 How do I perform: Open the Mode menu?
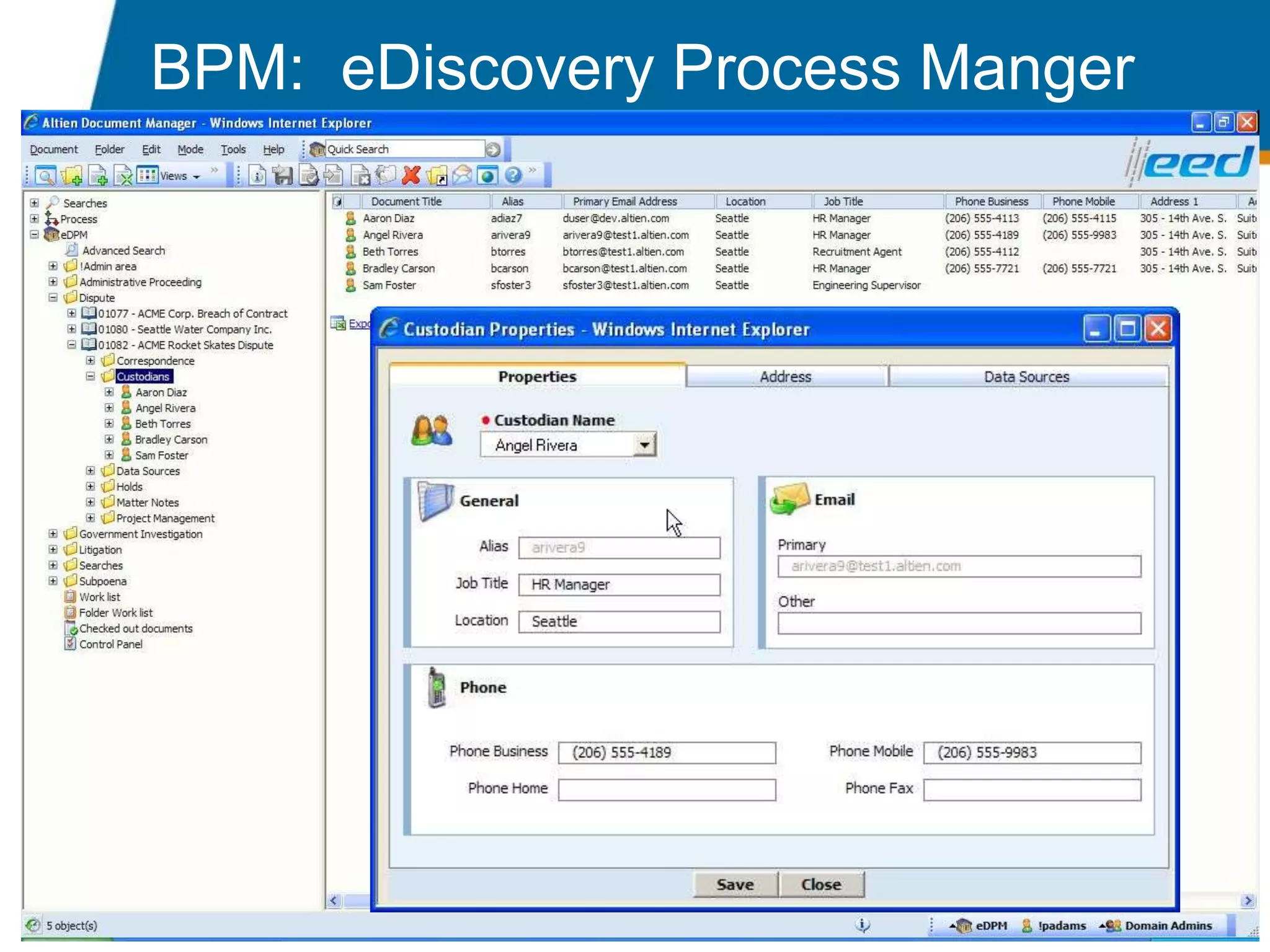(x=190, y=149)
